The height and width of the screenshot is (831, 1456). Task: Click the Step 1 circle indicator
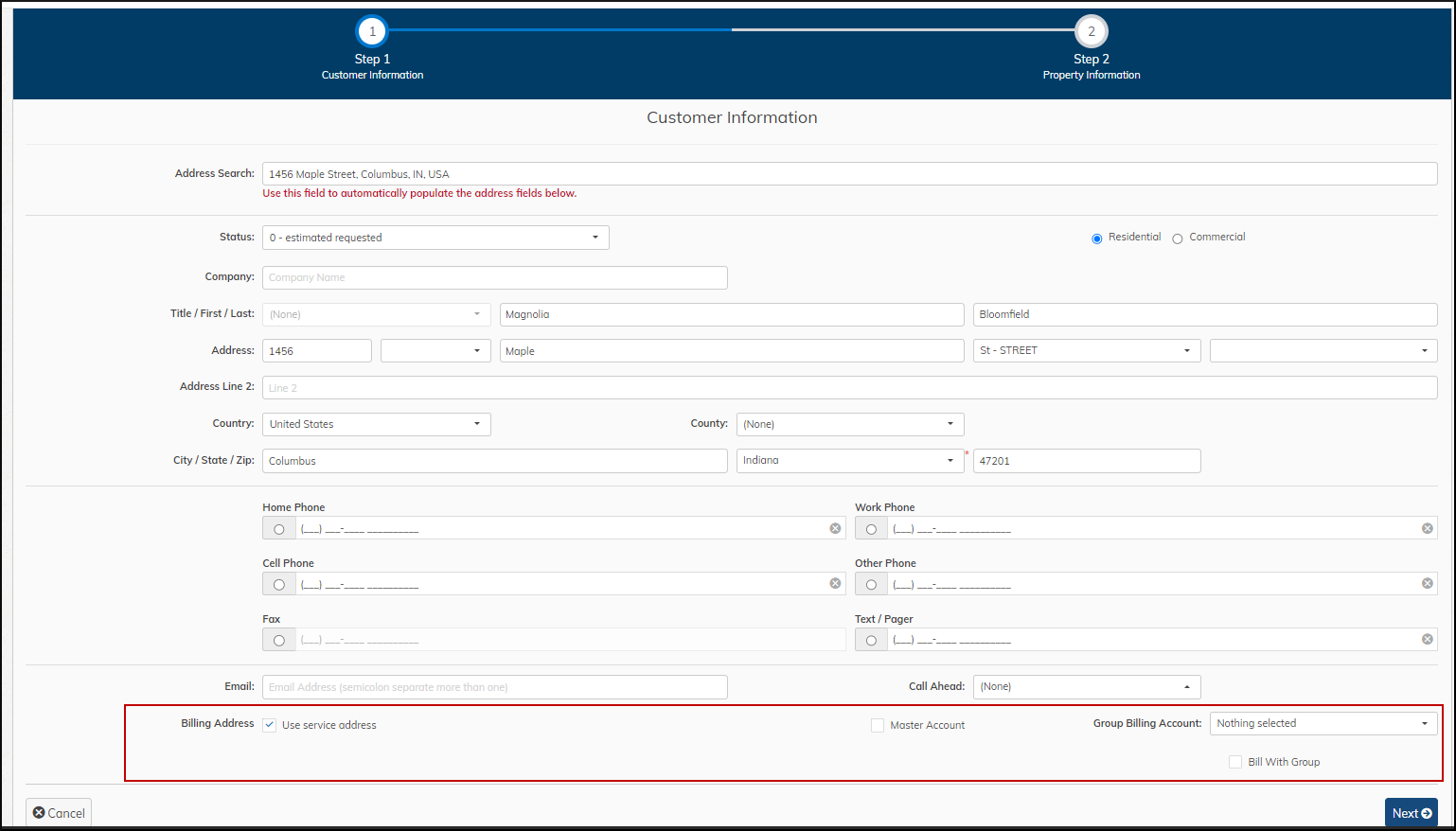pyautogui.click(x=372, y=31)
